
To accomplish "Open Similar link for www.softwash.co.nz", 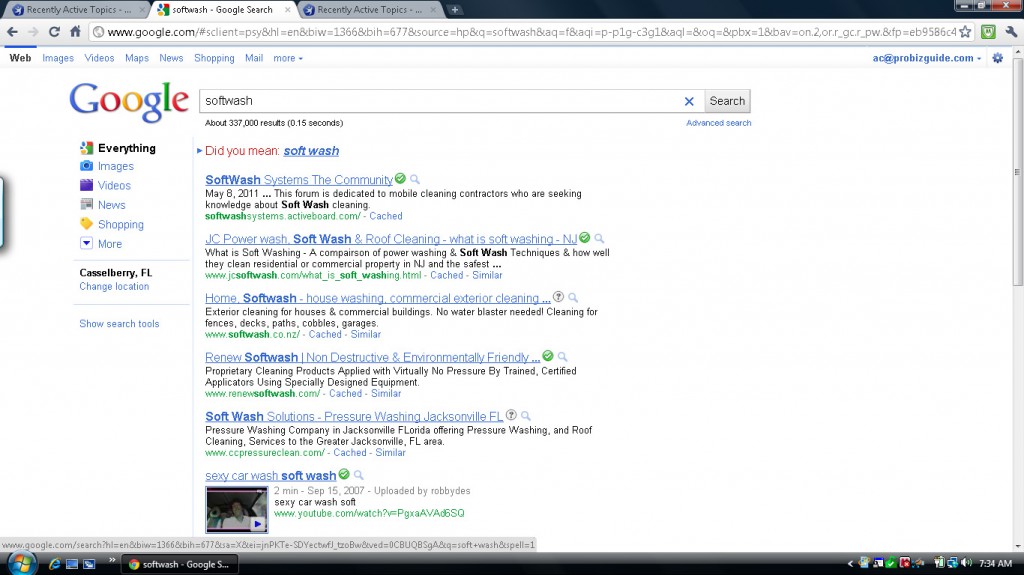I will pos(366,335).
